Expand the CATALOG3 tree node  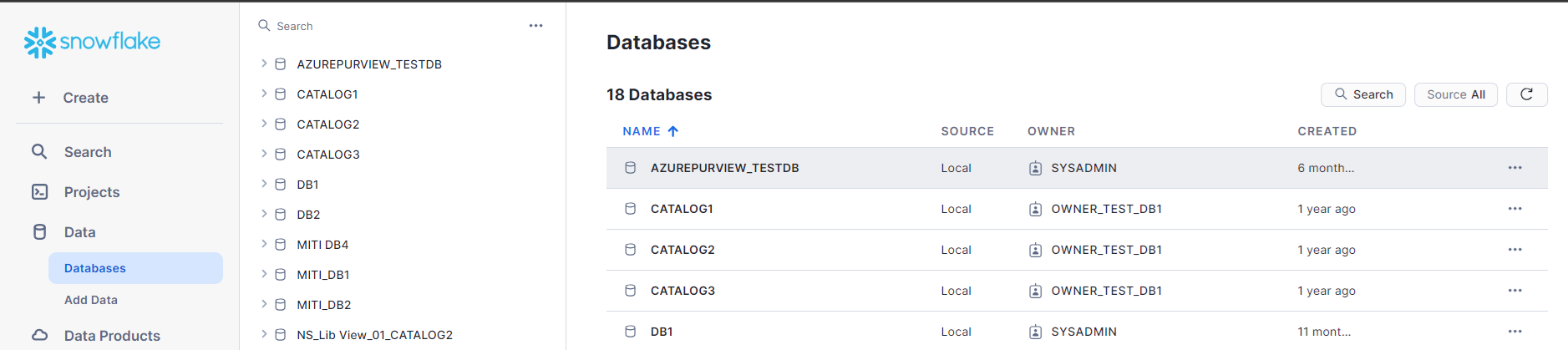point(264,154)
